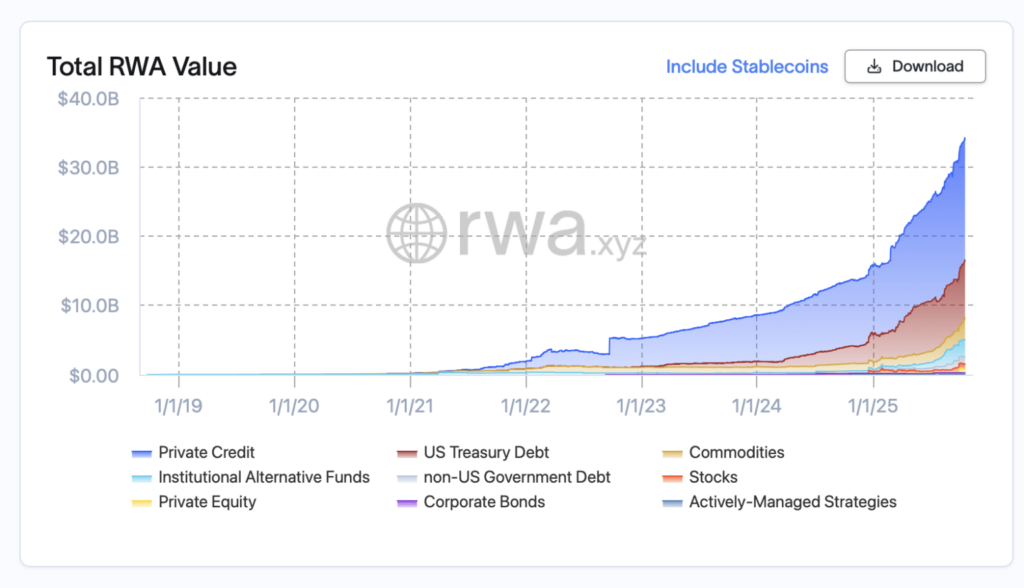Screen dimensions: 1024x588
Task: Toggle Include Stablecoins link
Action: click(747, 67)
